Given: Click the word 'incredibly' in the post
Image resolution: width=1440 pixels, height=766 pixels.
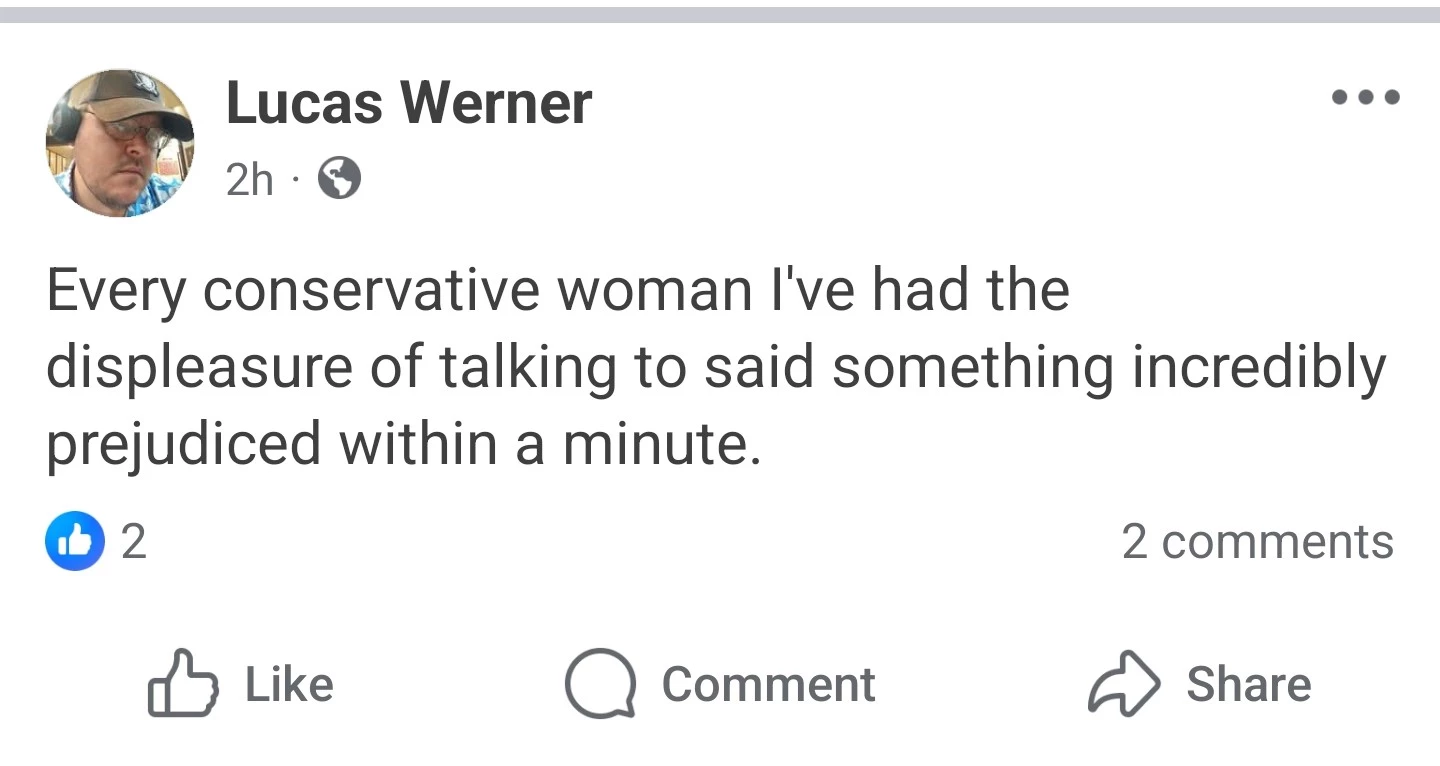Looking at the screenshot, I should (1259, 367).
